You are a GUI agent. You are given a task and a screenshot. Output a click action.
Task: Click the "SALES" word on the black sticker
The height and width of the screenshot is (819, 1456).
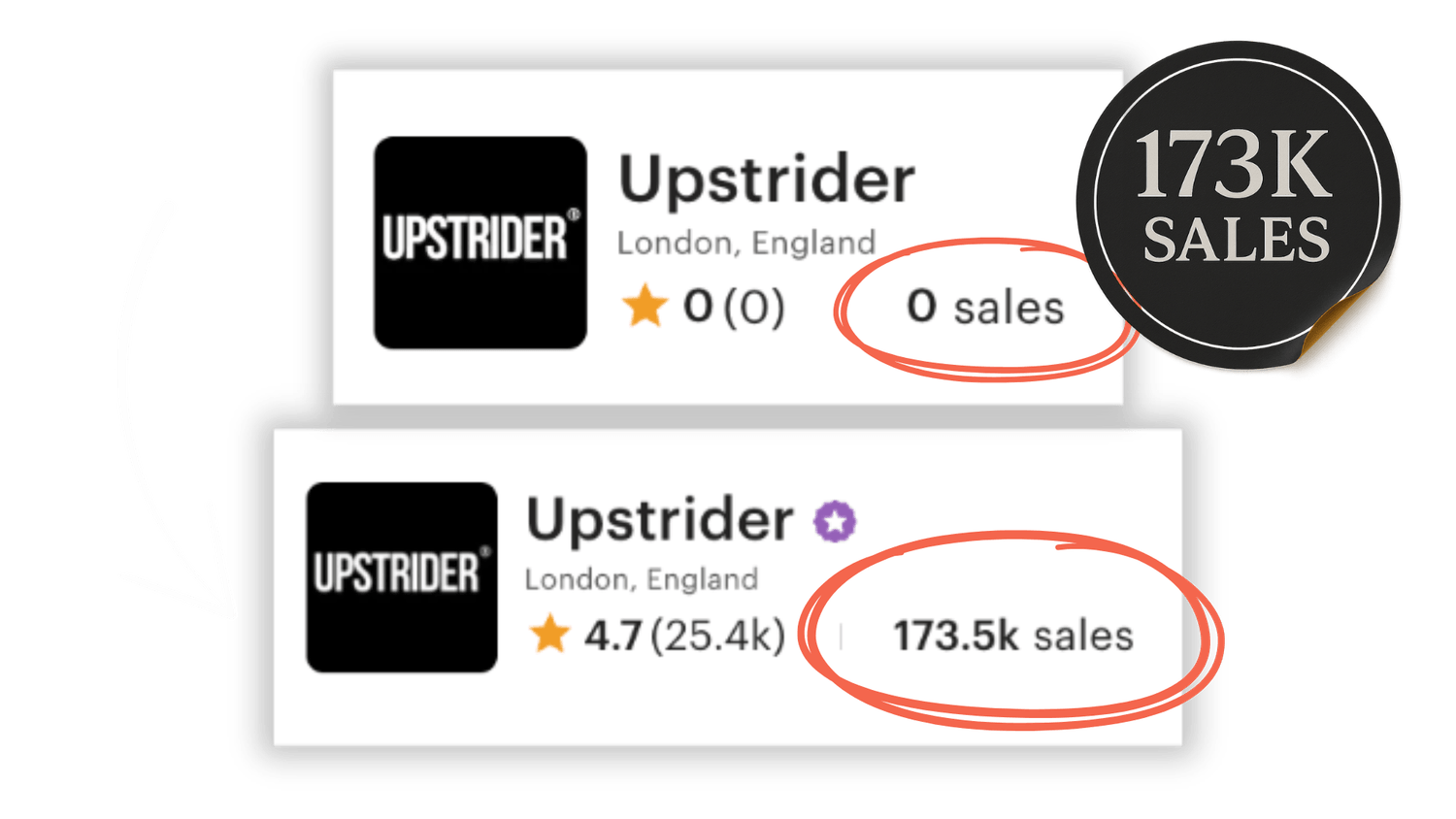coord(1236,239)
